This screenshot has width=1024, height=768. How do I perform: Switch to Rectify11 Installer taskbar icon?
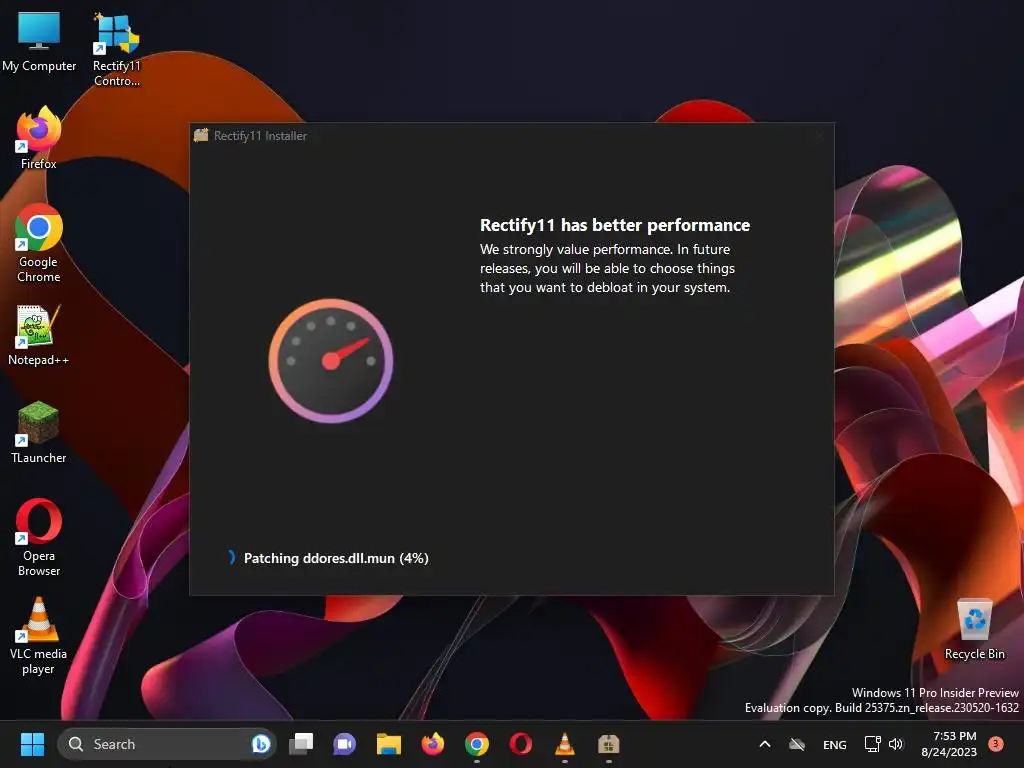(x=609, y=744)
